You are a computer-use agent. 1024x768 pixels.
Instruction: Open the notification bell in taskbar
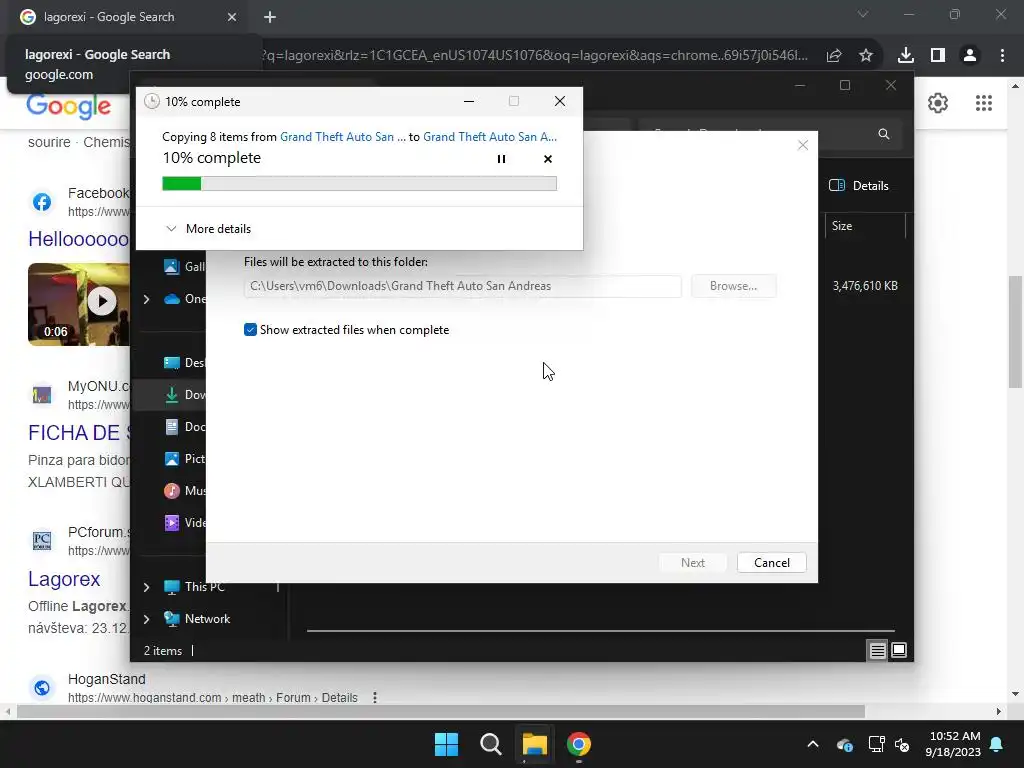point(997,744)
